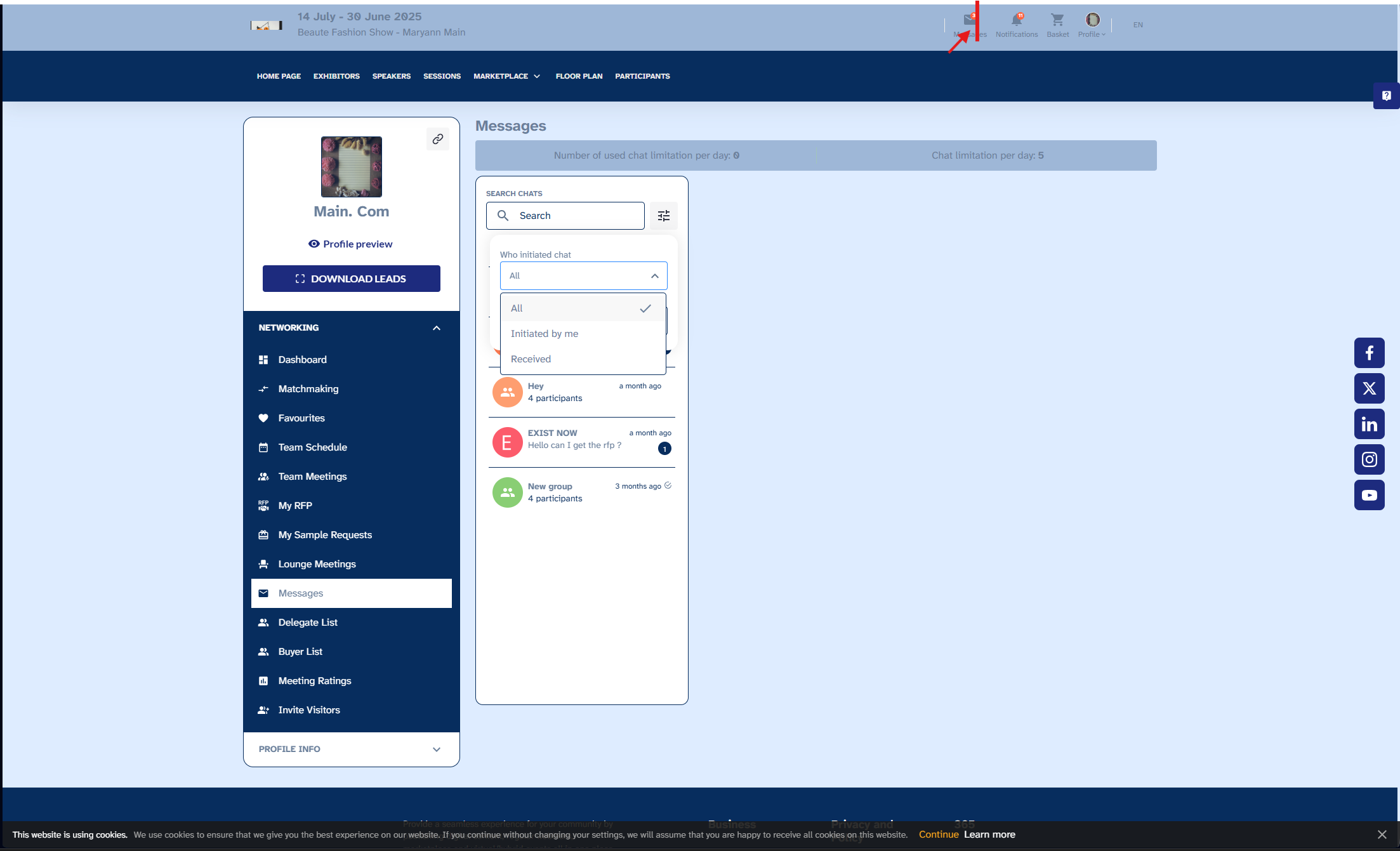Open the Facebook social icon
Viewport: 1400px width, 851px height.
(1369, 353)
